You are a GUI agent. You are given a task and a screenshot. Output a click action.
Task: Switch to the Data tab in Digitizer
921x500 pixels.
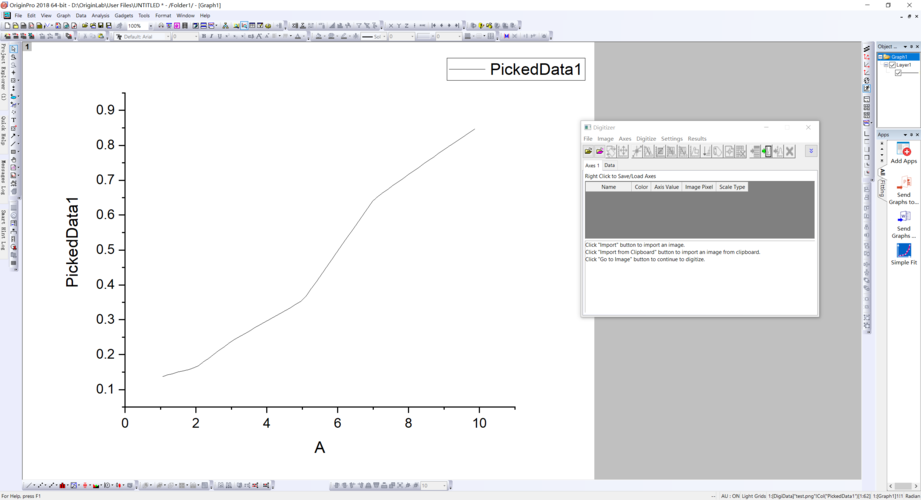pos(609,165)
